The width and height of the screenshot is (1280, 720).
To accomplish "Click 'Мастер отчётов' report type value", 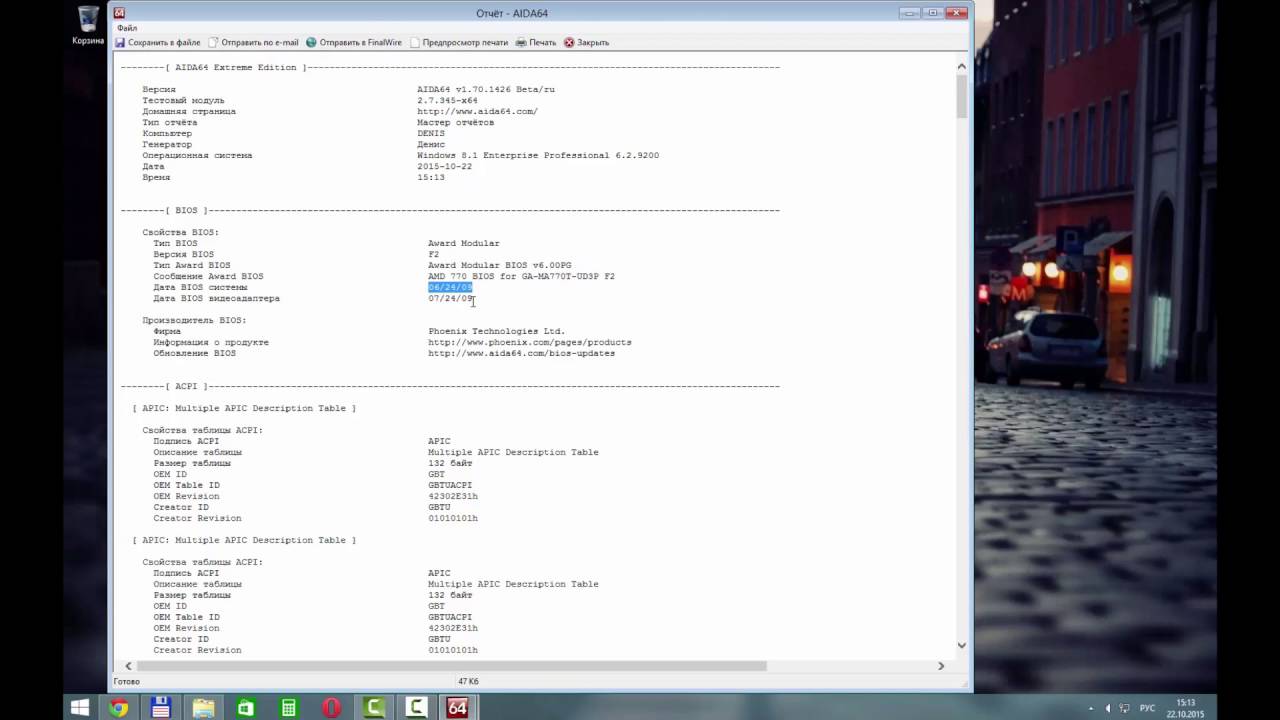I will point(455,123).
